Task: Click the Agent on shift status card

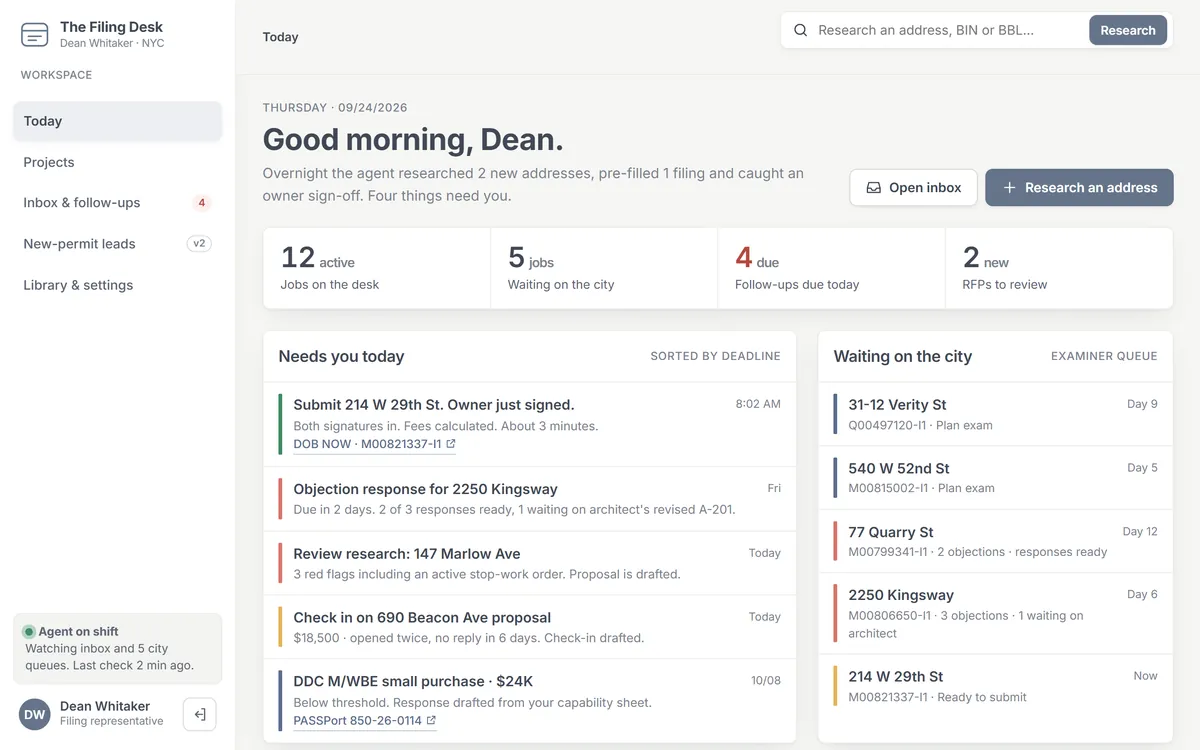Action: 118,648
